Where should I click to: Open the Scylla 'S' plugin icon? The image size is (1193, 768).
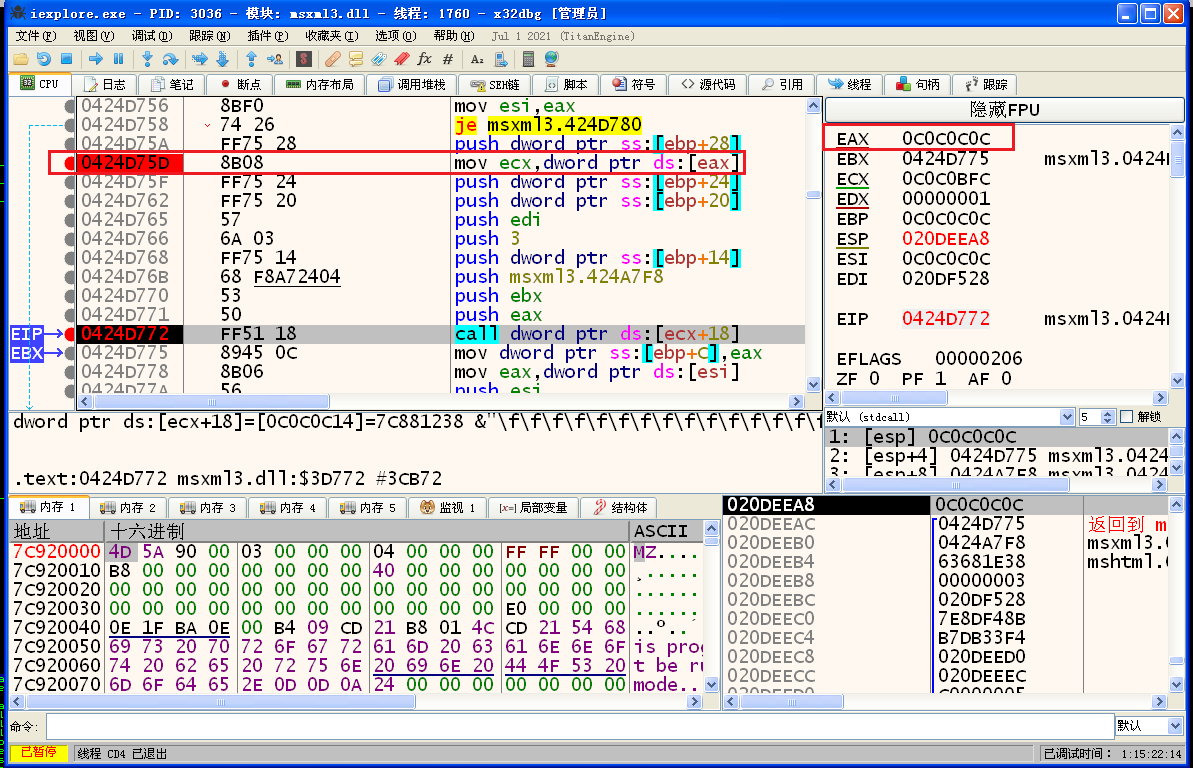303,59
